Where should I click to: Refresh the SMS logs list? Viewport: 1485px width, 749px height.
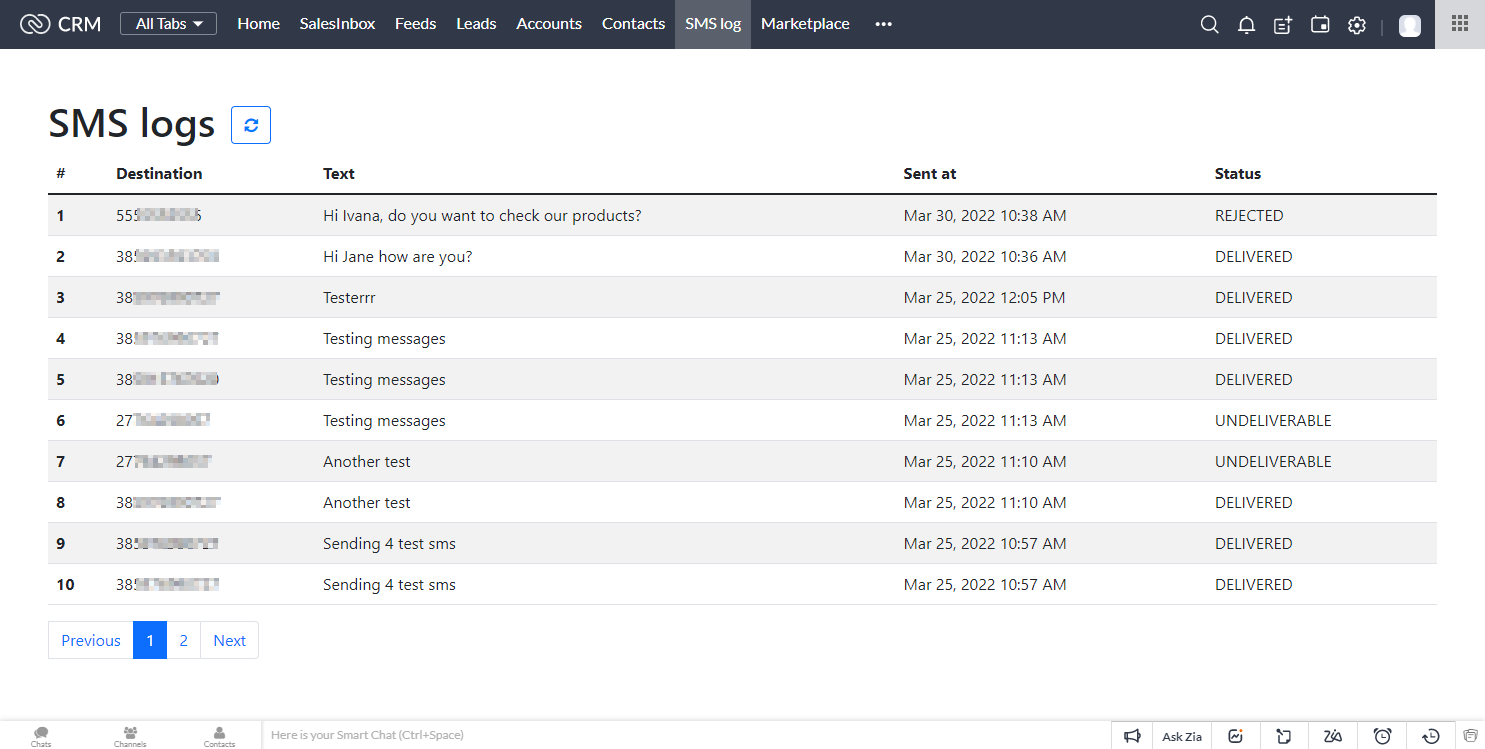251,125
